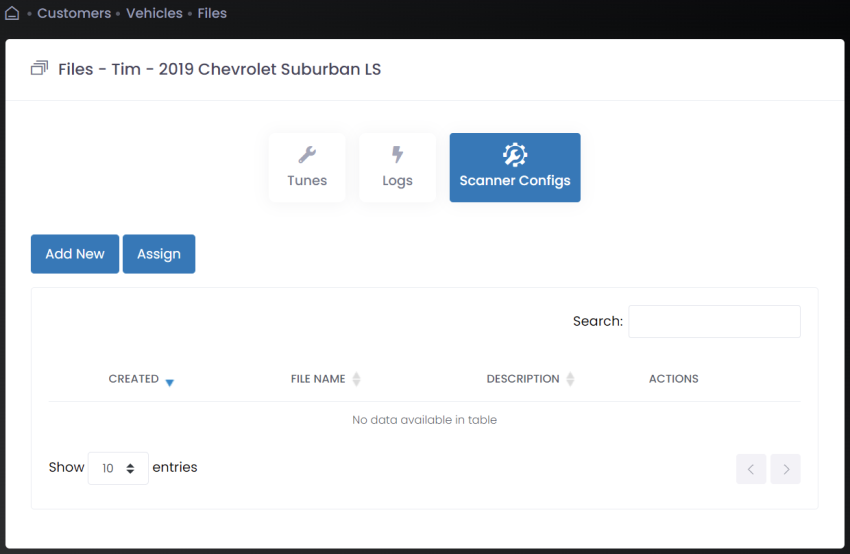The height and width of the screenshot is (554, 850).
Task: Open the Tunes tab with wrench icon
Action: click(x=307, y=168)
